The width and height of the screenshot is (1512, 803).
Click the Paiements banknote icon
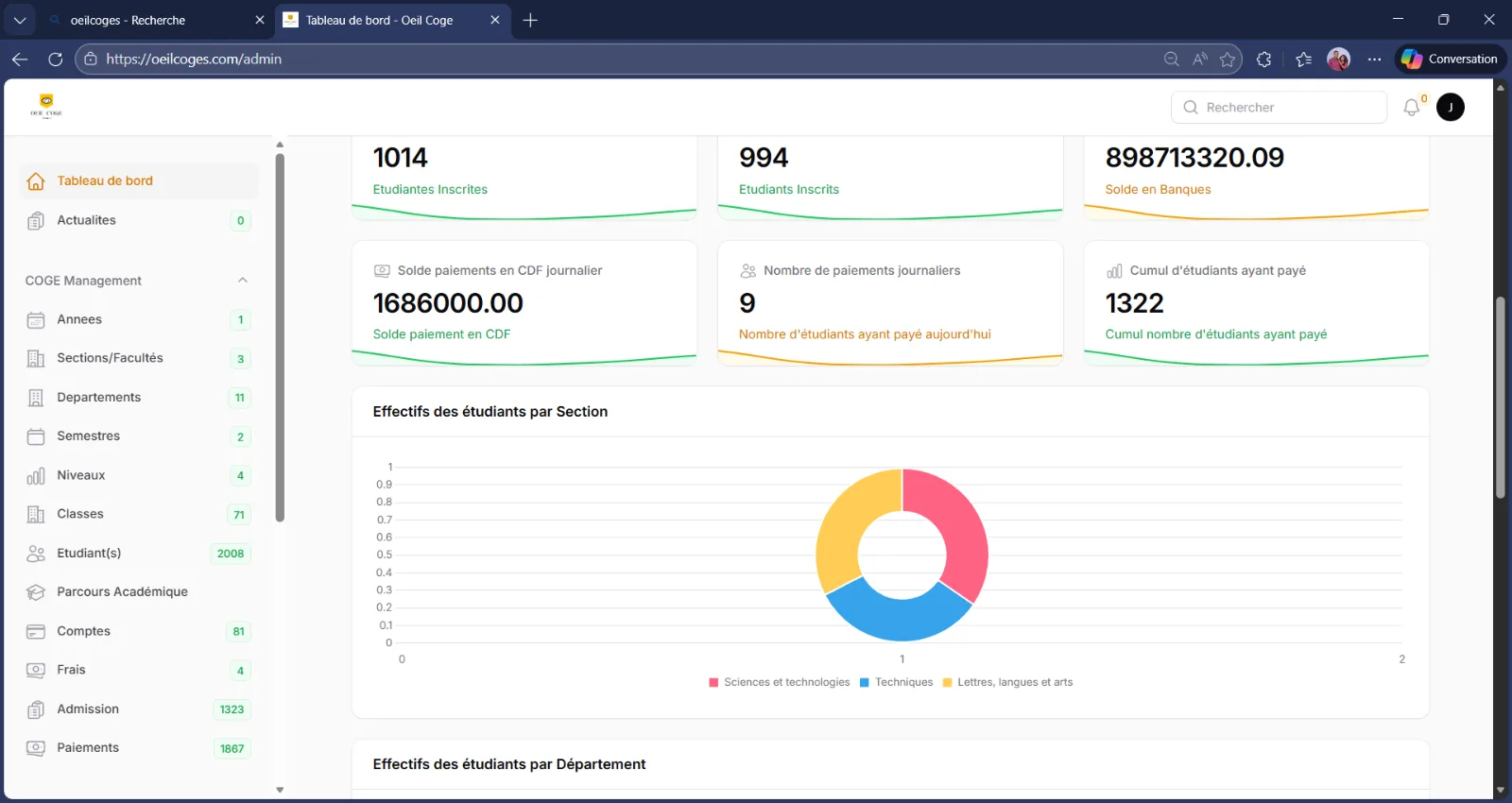[x=36, y=748]
